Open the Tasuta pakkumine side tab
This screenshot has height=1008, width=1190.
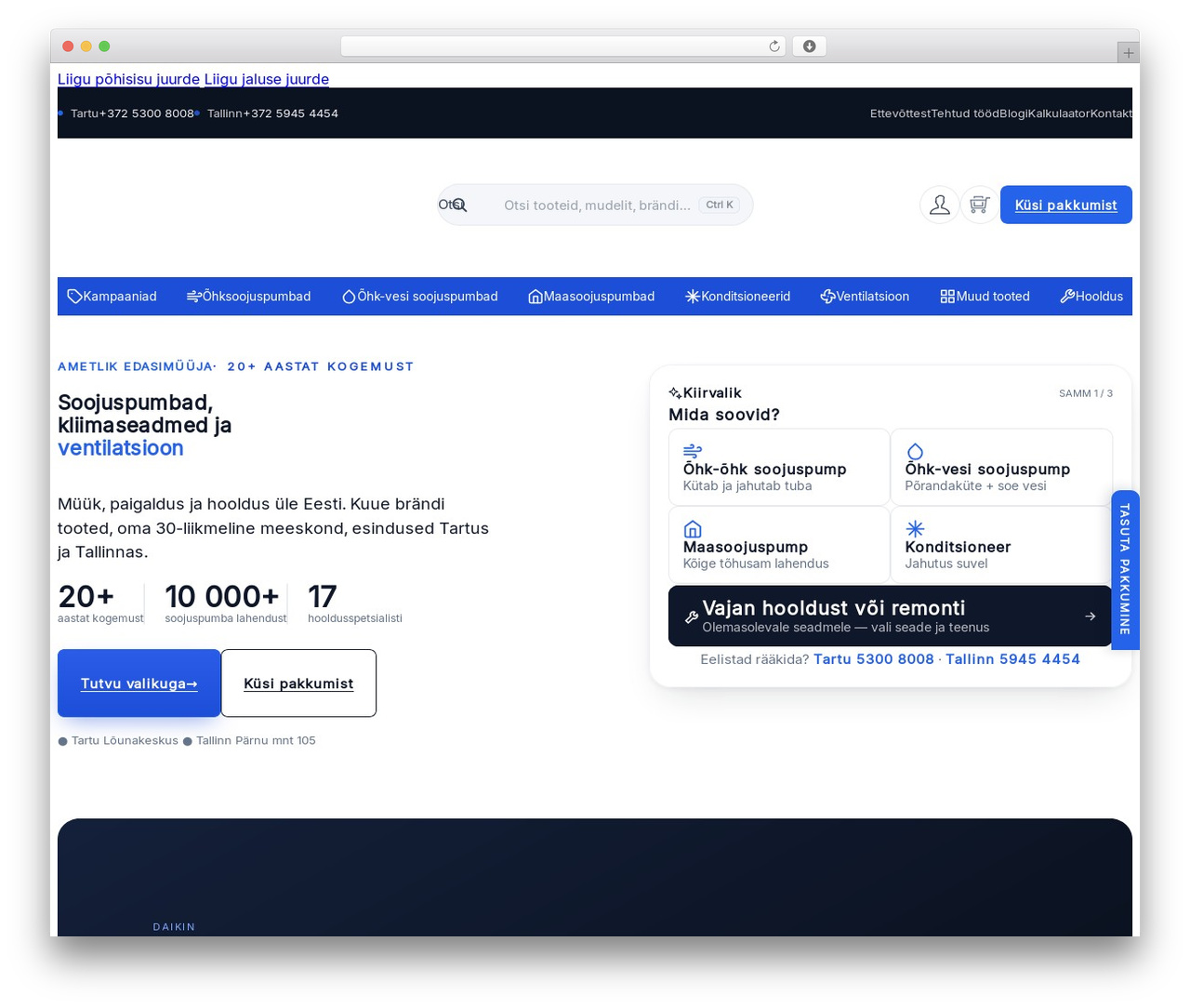[1125, 570]
